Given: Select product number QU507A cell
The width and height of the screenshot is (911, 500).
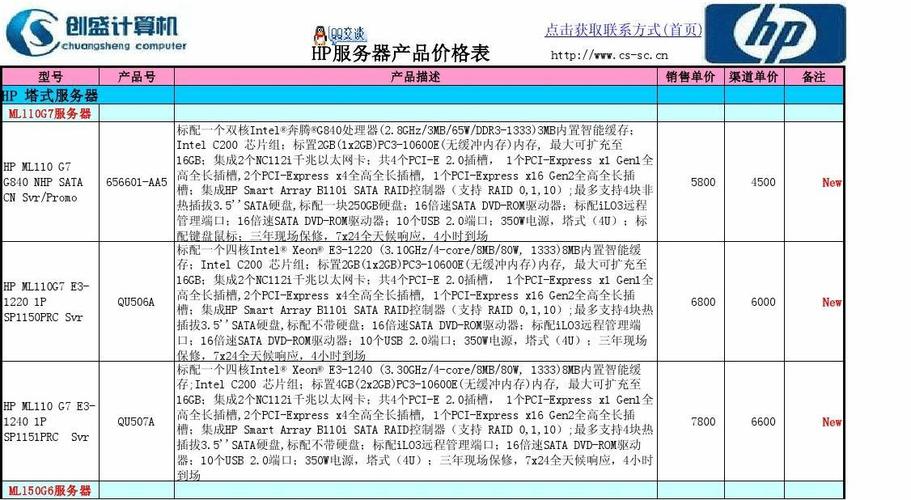Looking at the screenshot, I should [x=137, y=422].
